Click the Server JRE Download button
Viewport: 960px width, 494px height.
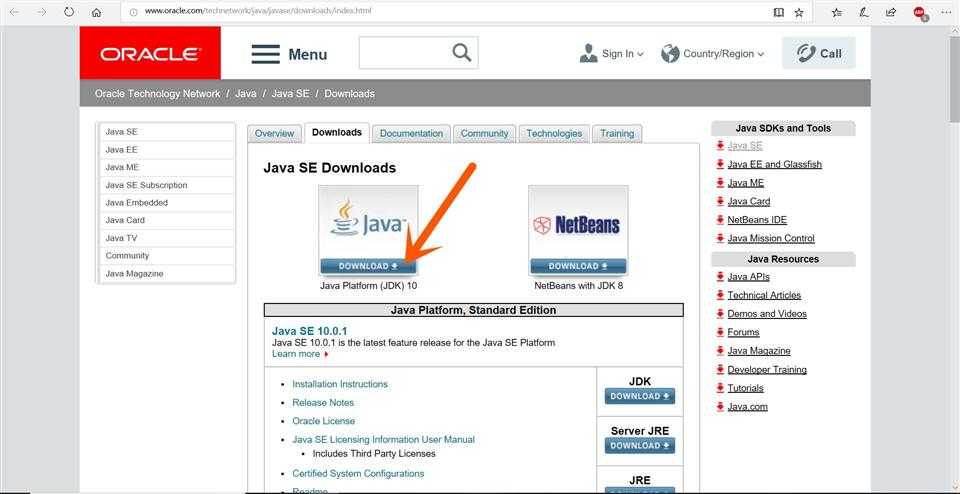tap(640, 446)
